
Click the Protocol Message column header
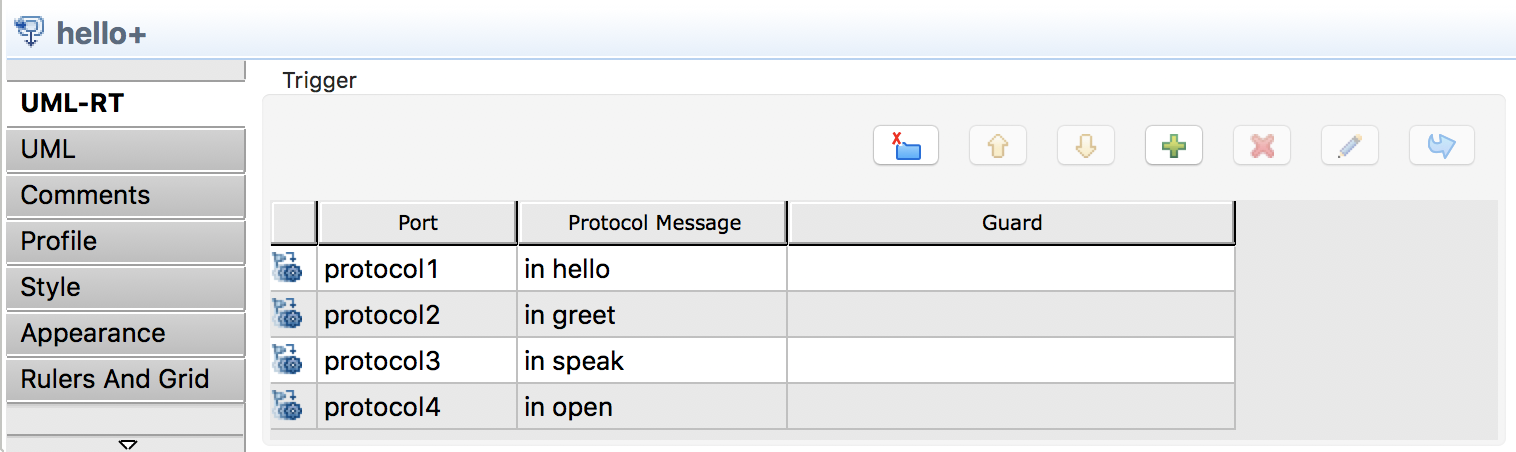click(x=654, y=223)
